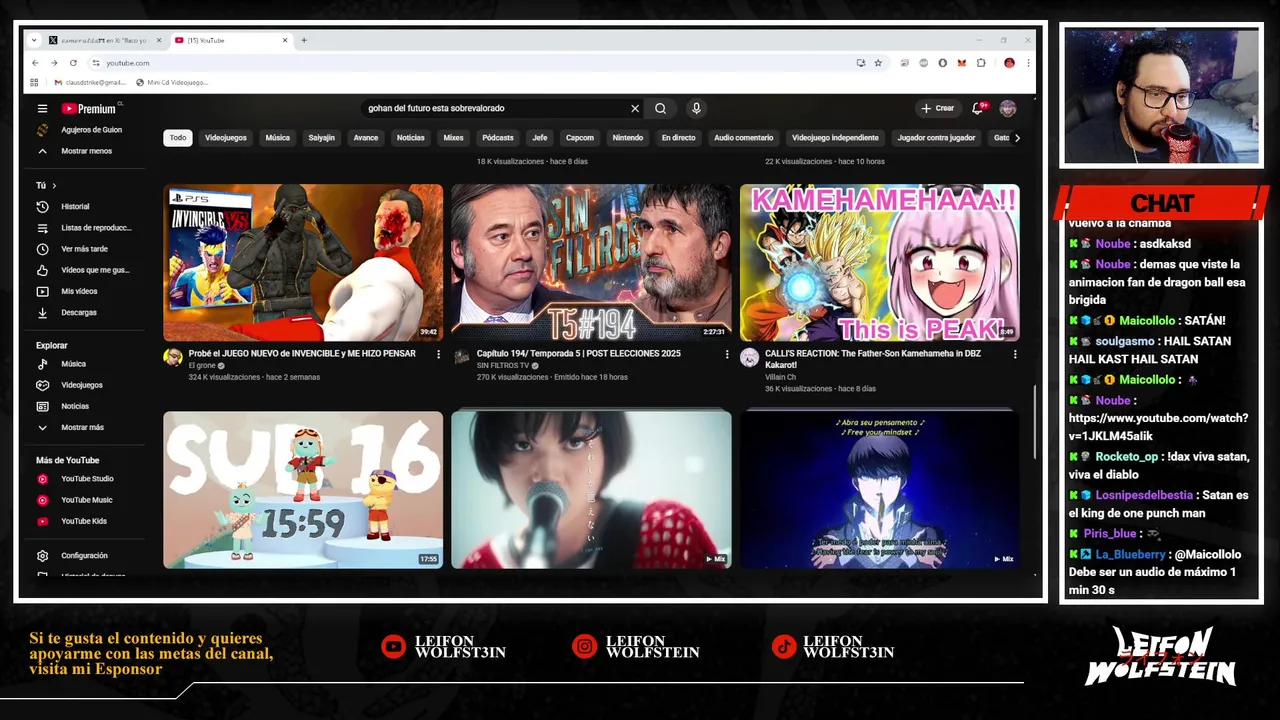Open SIN FILTROS TV channel name

pos(503,366)
